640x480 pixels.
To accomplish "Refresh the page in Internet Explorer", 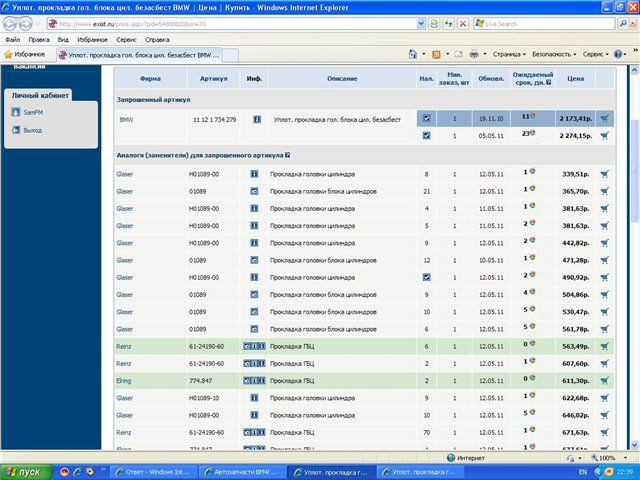I will [x=449, y=24].
